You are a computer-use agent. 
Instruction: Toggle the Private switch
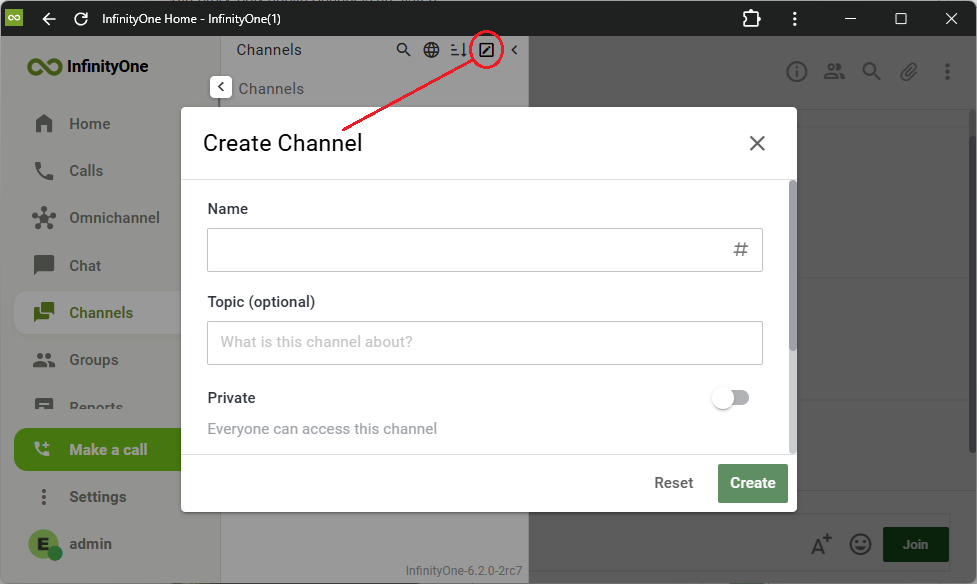pos(731,398)
